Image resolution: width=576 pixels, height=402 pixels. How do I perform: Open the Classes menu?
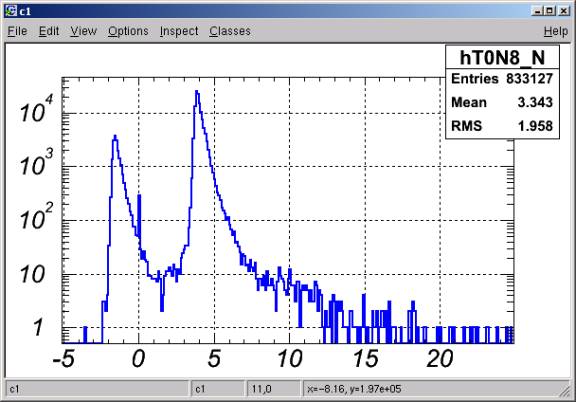pyautogui.click(x=230, y=31)
